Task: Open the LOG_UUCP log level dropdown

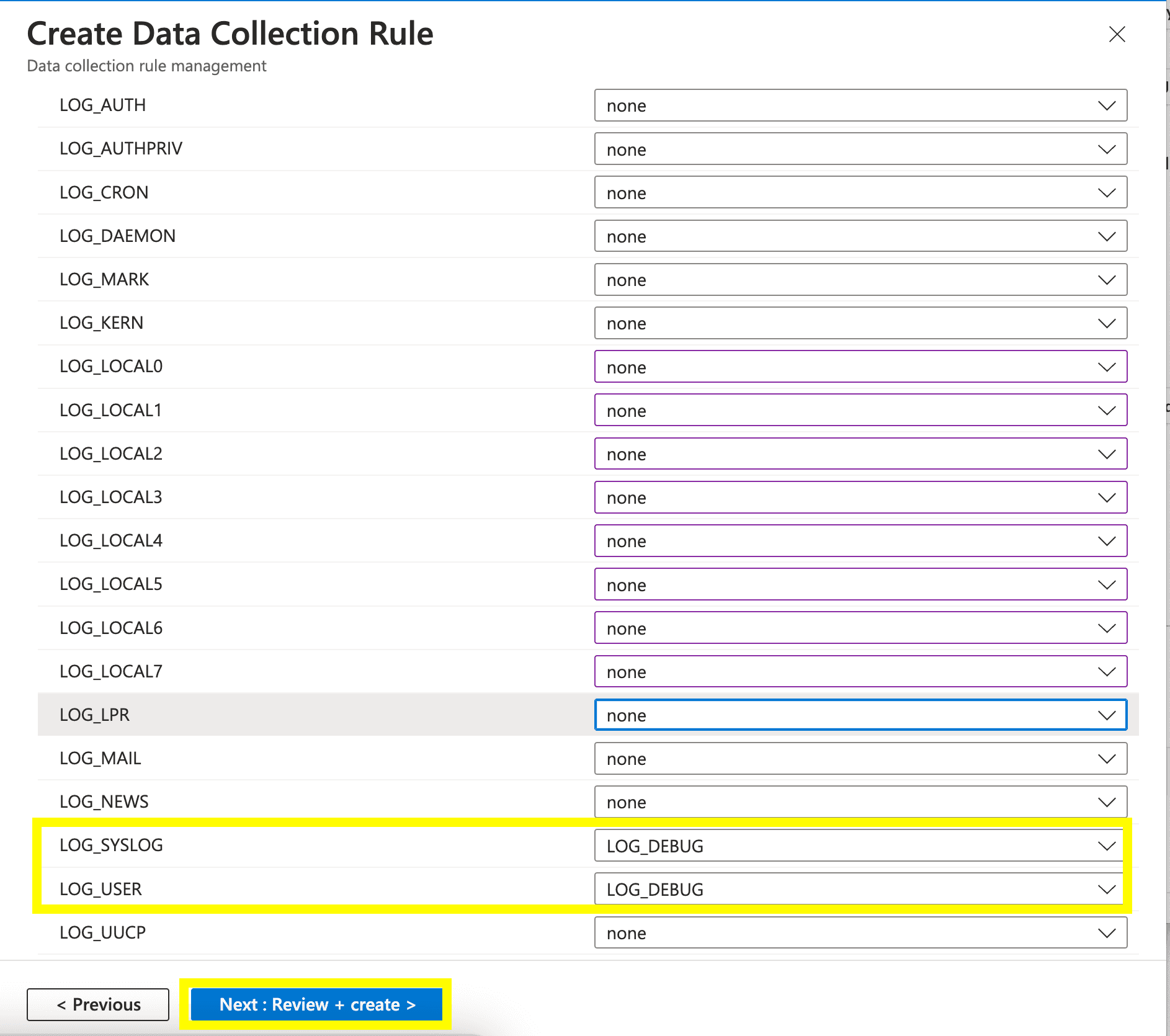Action: pos(860,933)
